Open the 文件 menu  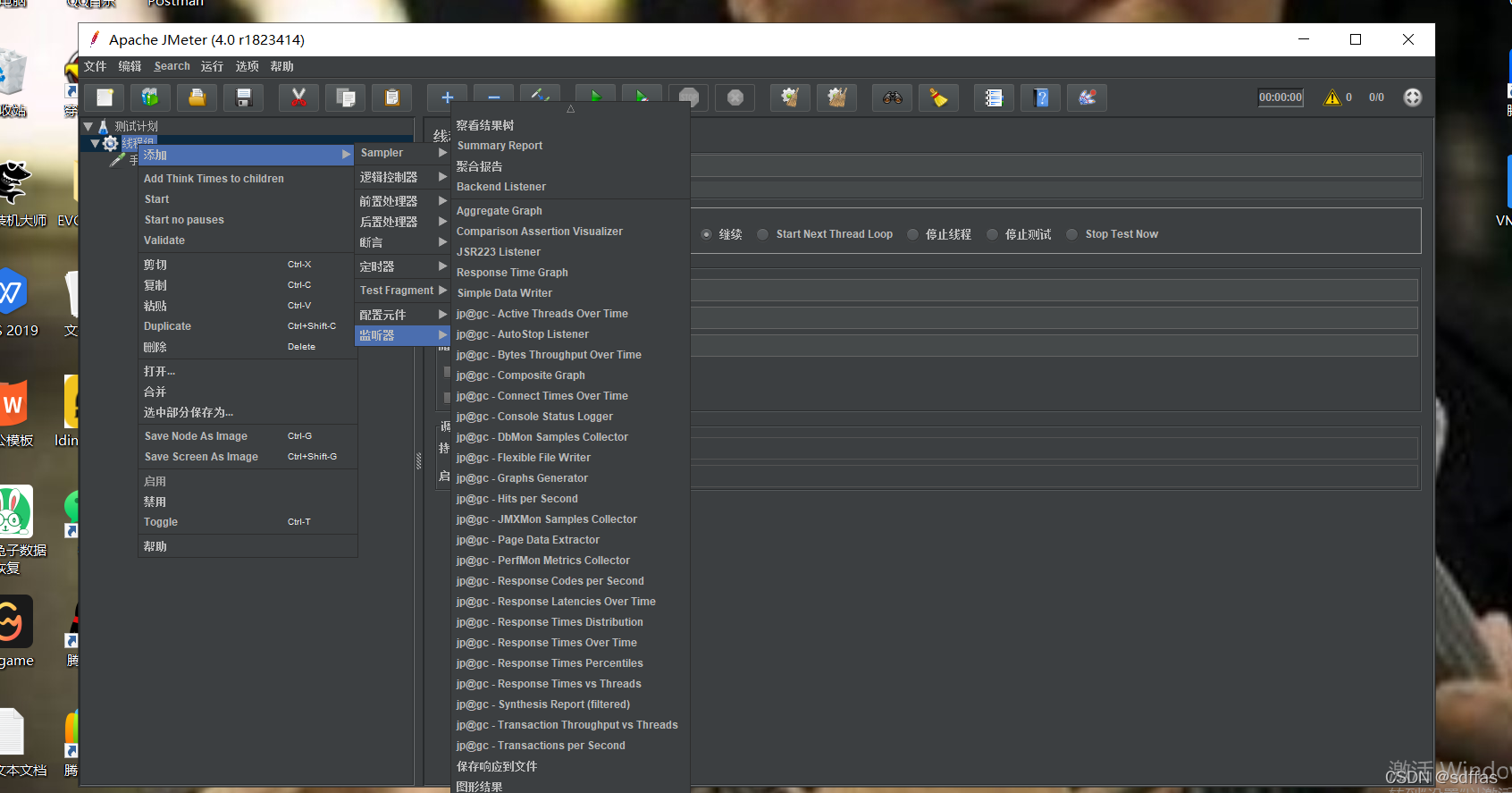coord(96,66)
